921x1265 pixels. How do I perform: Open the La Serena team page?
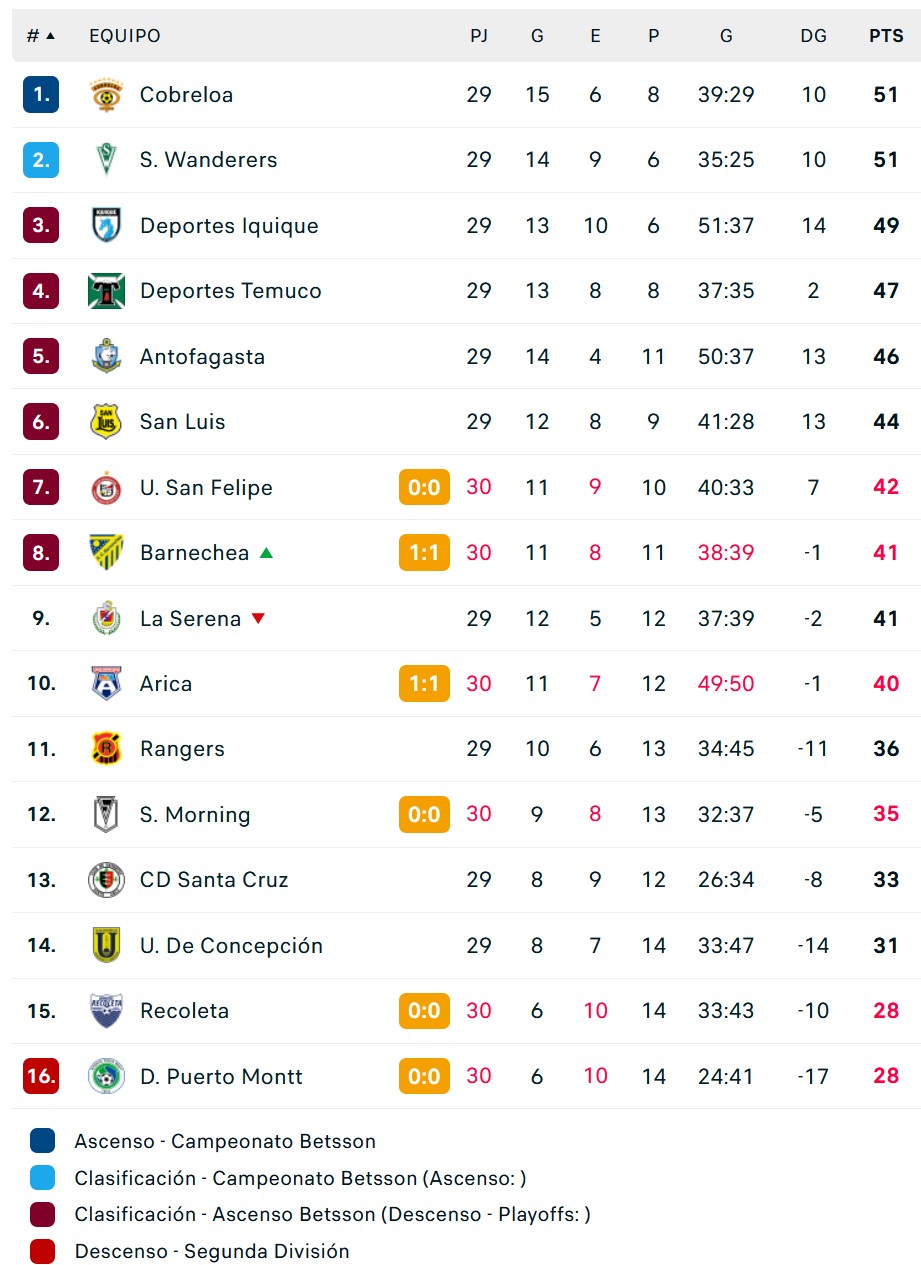click(190, 619)
